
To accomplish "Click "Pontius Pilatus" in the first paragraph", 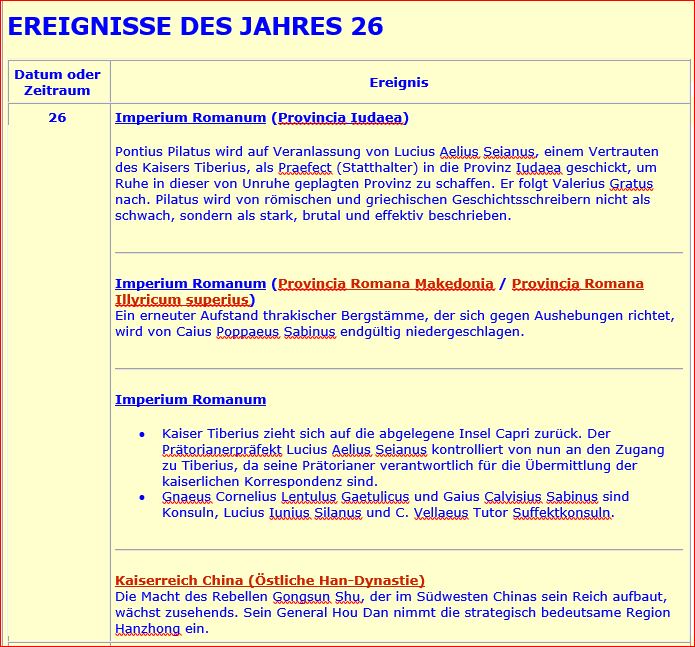I will click(x=162, y=151).
